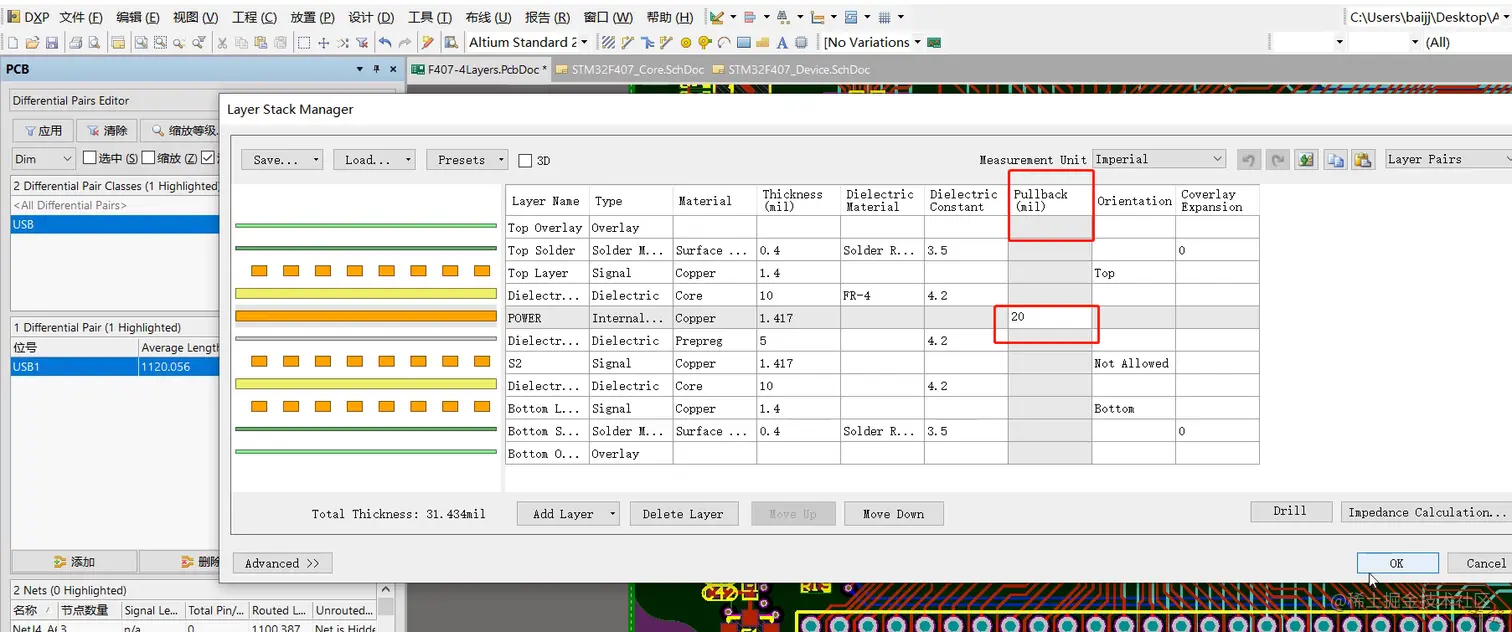1512x632 pixels.
Task: Open the 编辑 (E) menu
Action: click(x=138, y=17)
